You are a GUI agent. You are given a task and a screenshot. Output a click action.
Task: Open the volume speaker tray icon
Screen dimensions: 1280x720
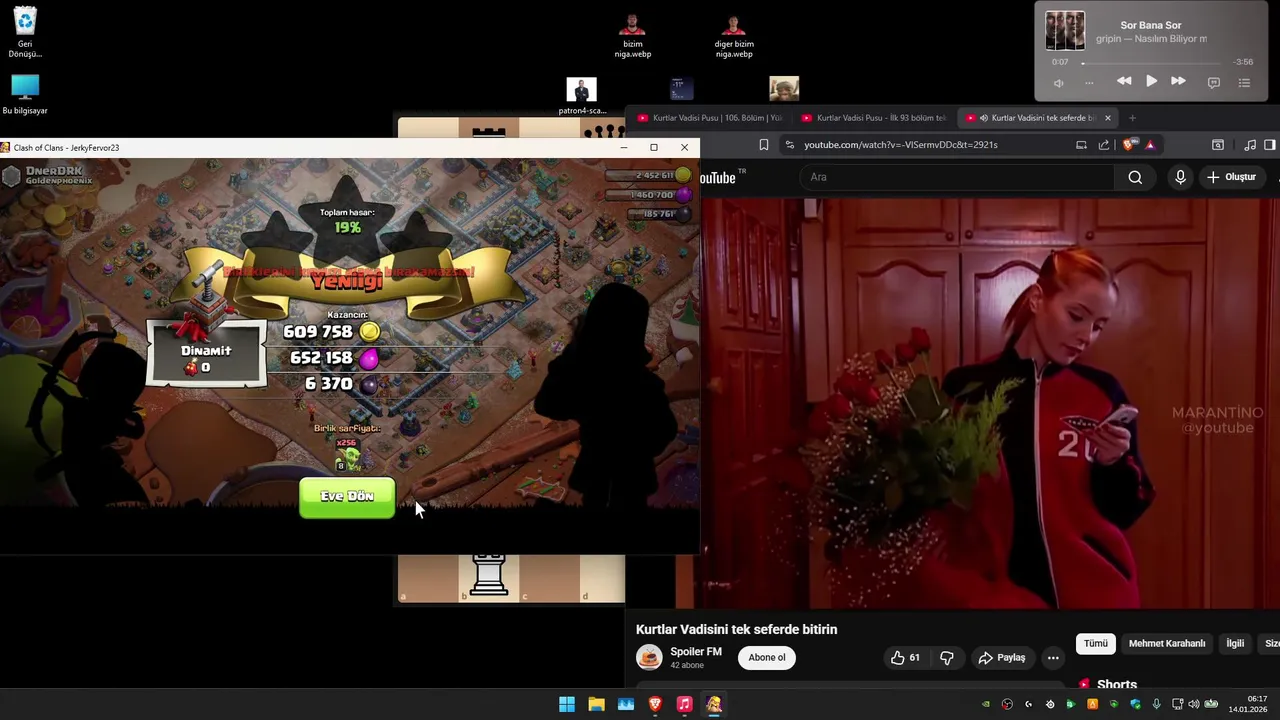point(1194,704)
